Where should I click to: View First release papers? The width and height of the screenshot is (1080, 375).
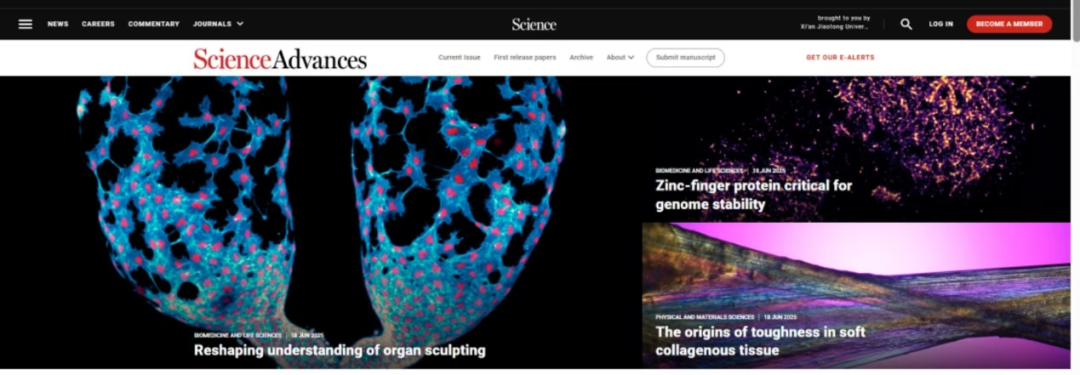525,57
